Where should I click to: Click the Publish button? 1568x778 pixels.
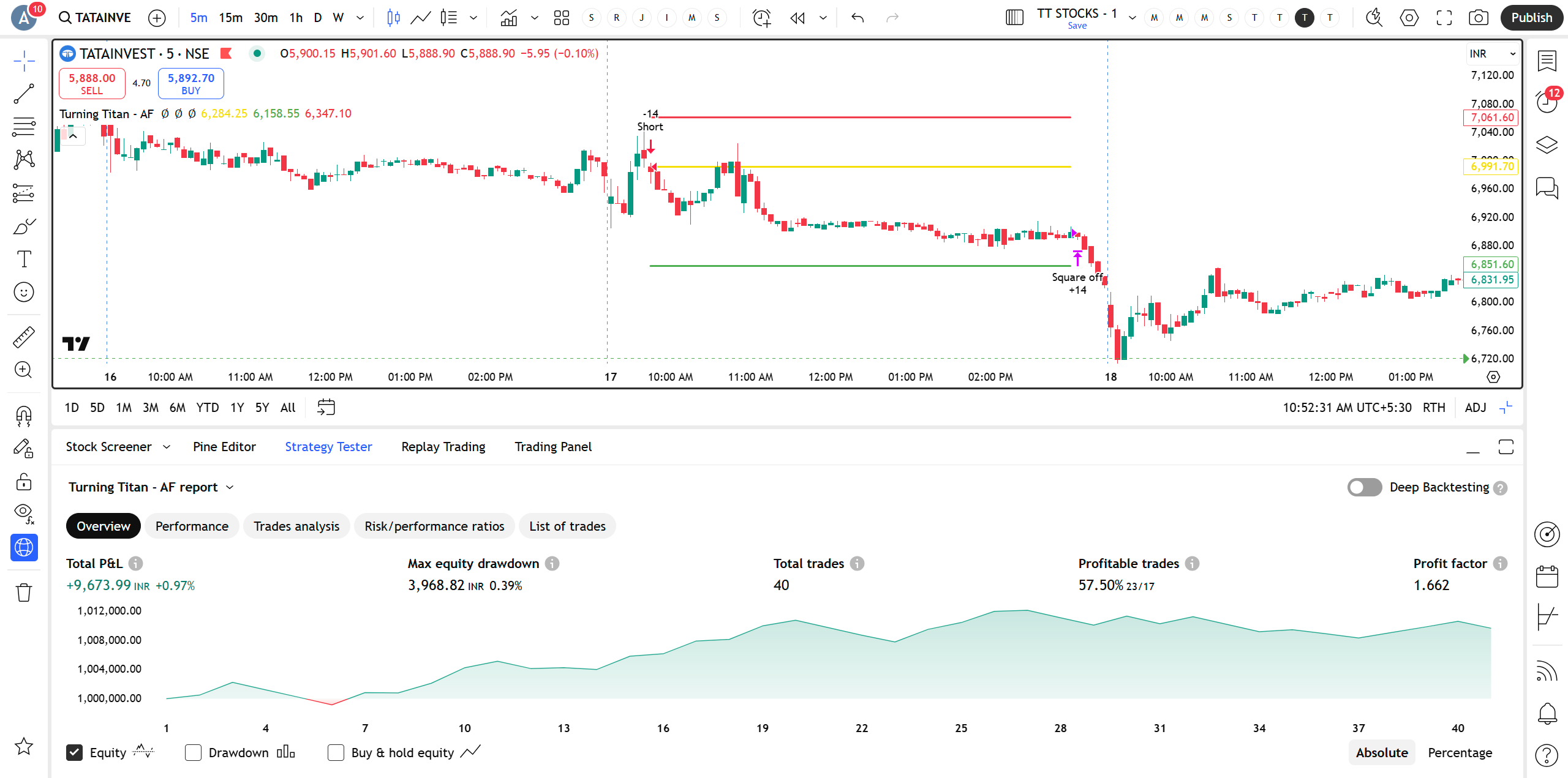click(1531, 18)
